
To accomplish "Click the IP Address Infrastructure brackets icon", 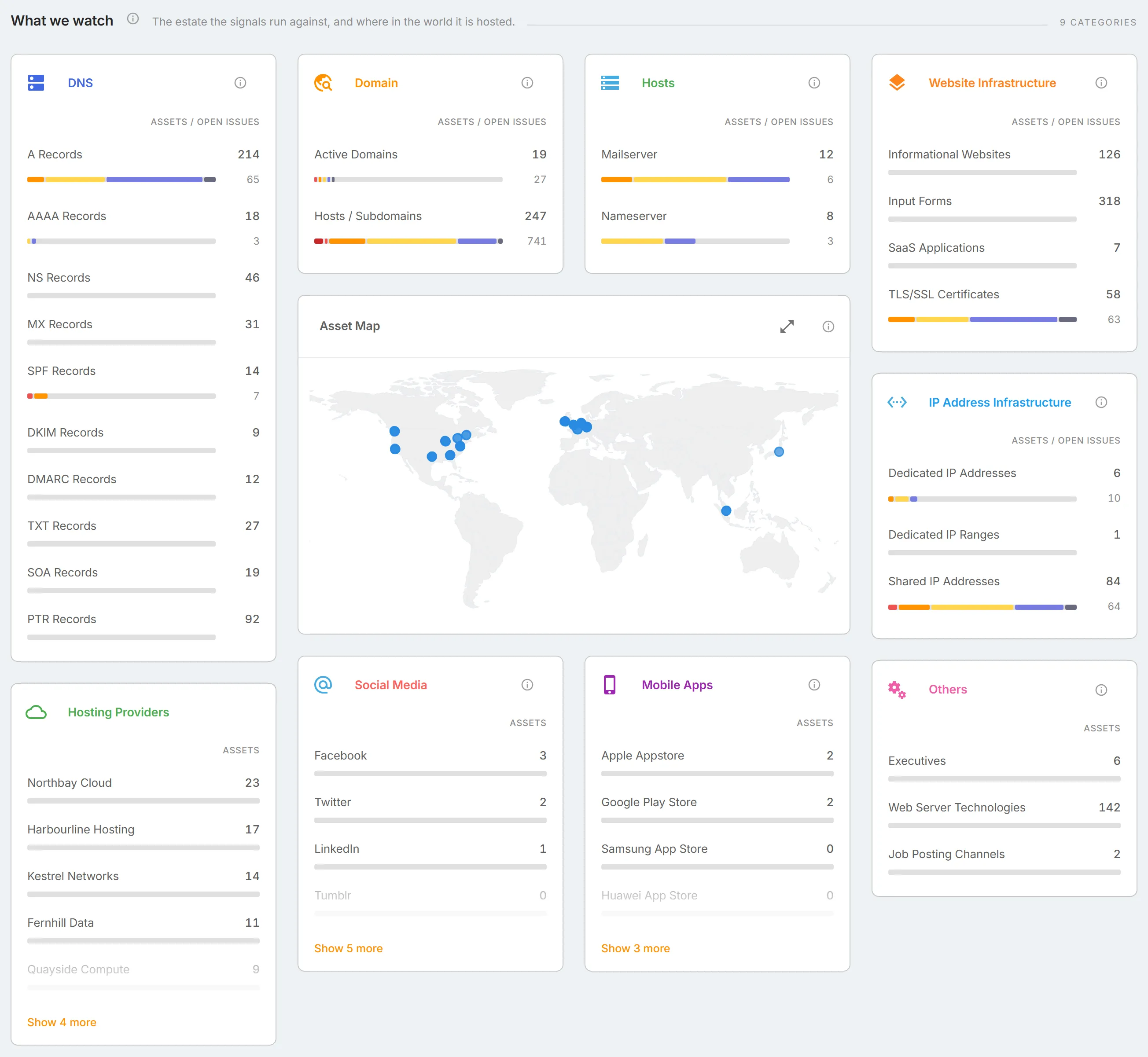I will coord(897,403).
